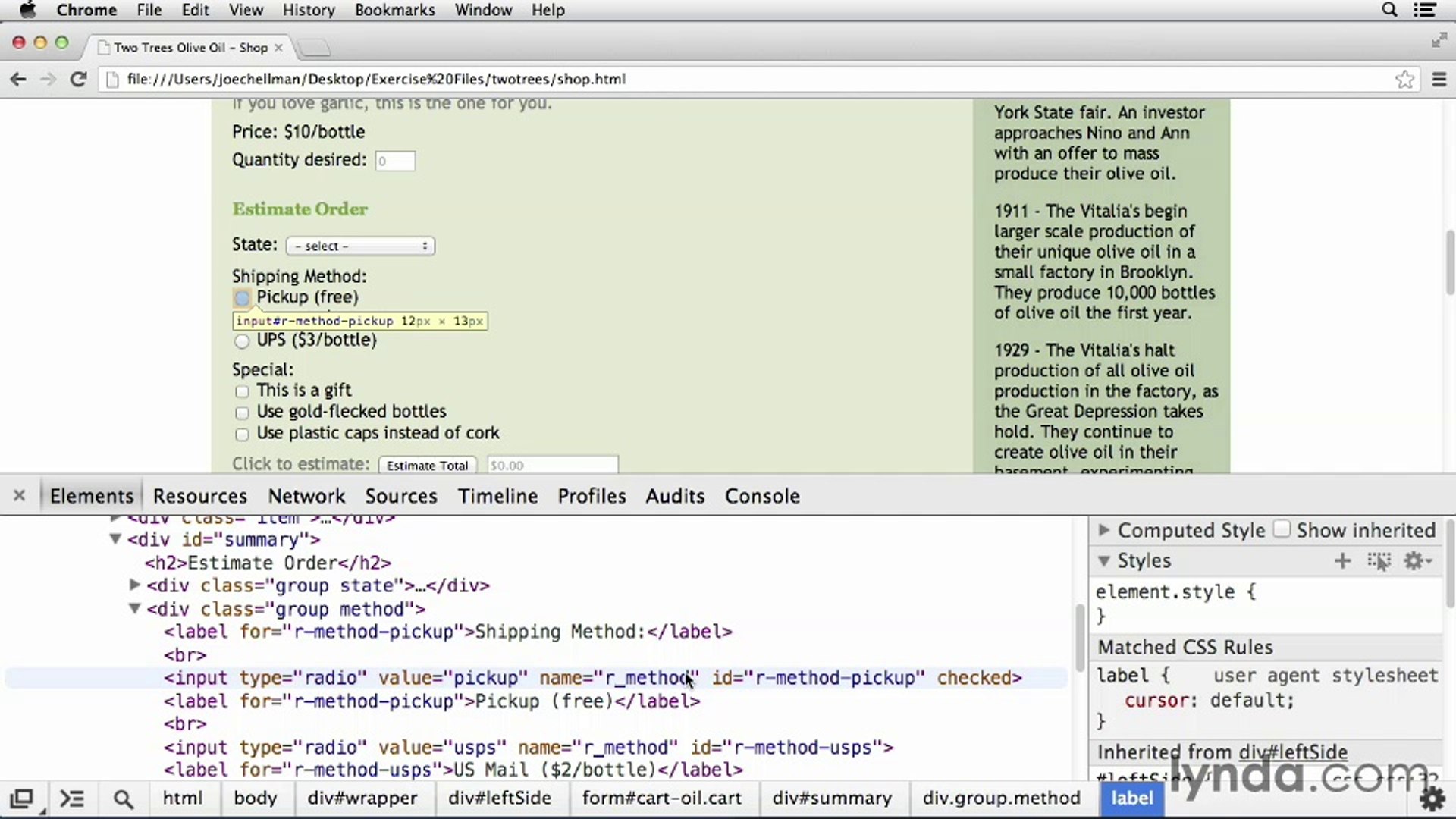
Task: Reload the page with the refresh icon
Action: [x=78, y=79]
